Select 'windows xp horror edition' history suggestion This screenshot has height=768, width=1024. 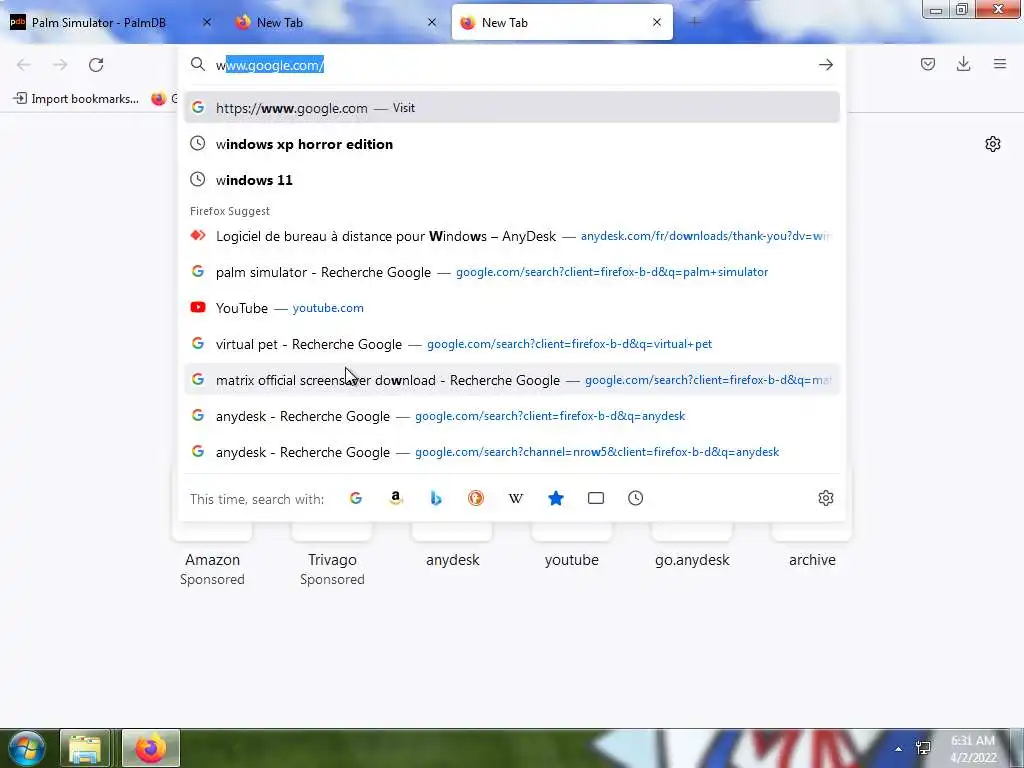[x=512, y=144]
